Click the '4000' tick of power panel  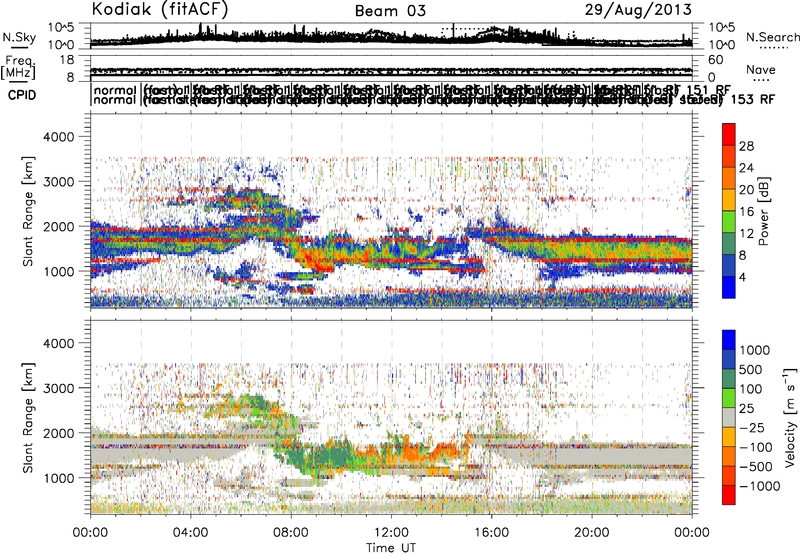click(x=60, y=137)
